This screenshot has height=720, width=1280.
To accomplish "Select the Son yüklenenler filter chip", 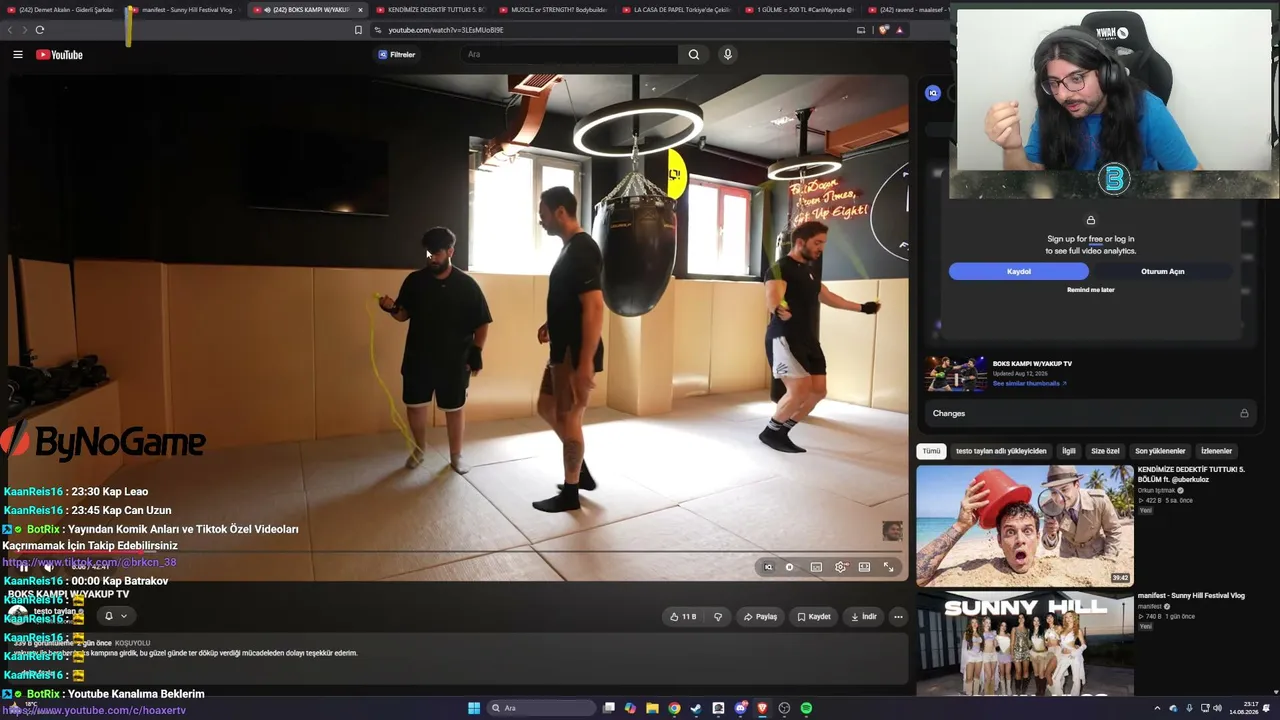I will point(1160,451).
